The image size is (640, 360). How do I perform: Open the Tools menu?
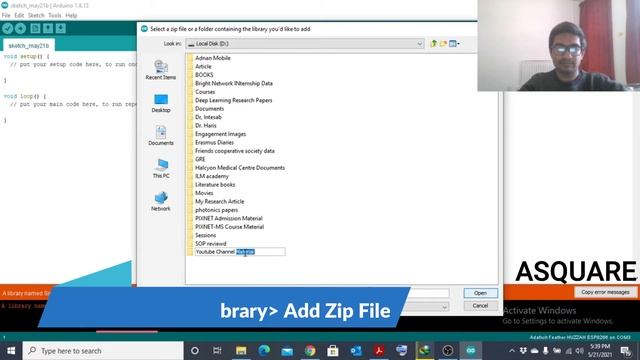coord(54,16)
